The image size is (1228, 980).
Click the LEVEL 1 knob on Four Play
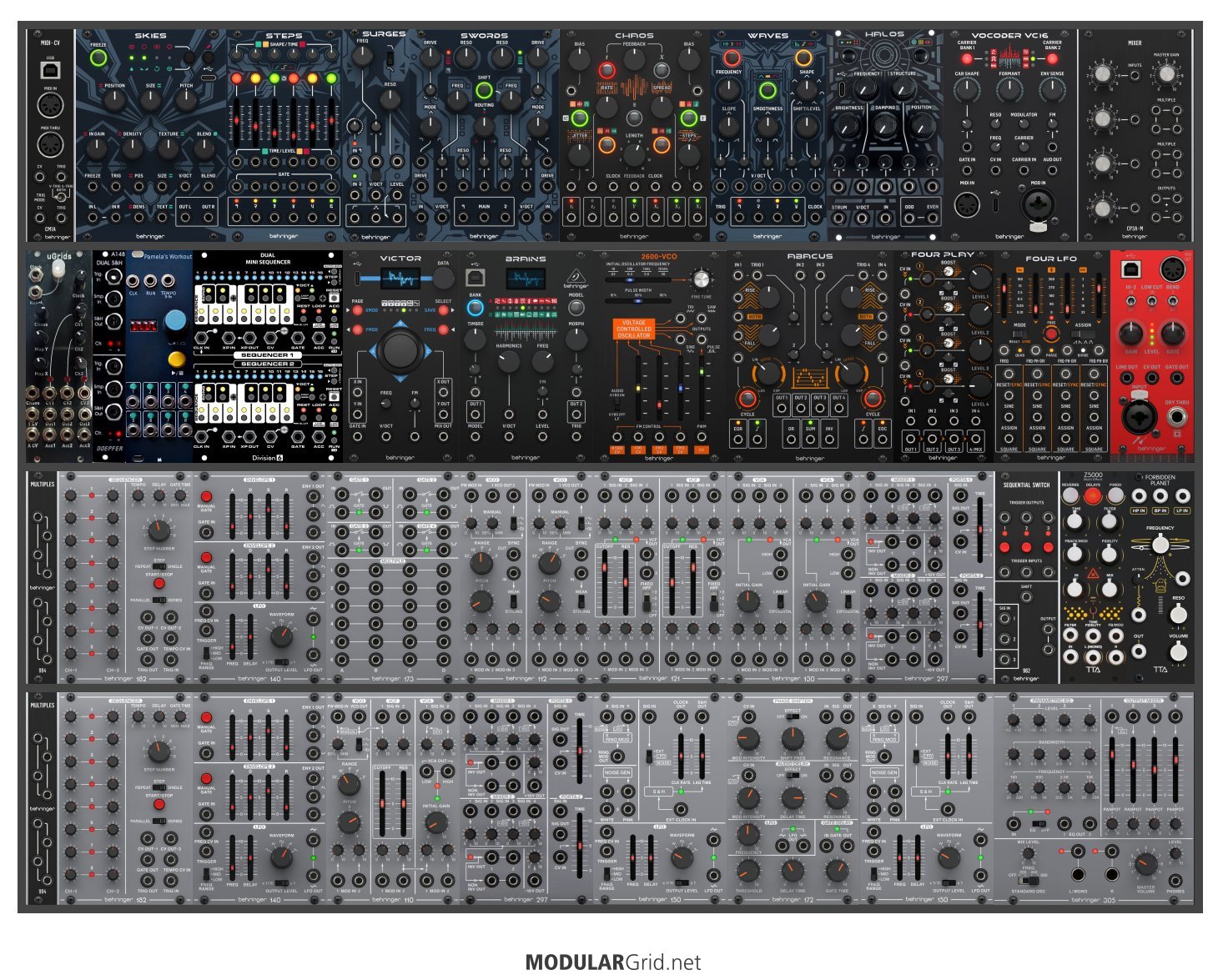(979, 279)
